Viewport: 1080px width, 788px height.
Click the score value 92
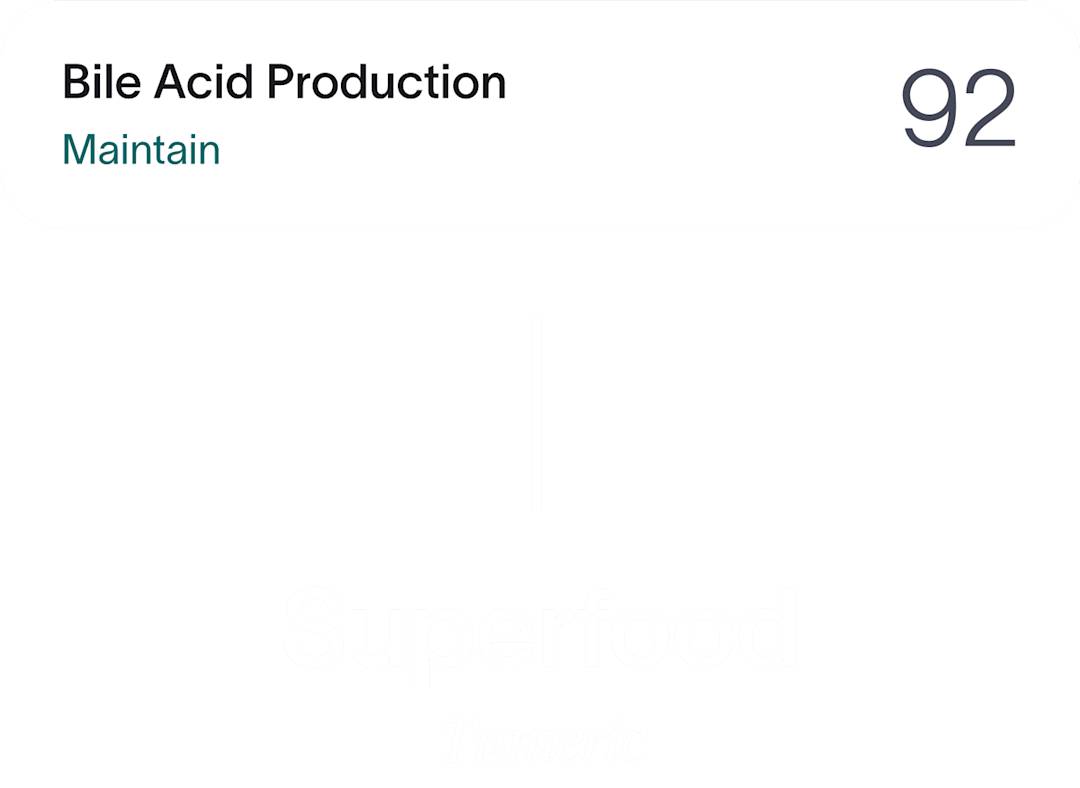click(x=958, y=107)
